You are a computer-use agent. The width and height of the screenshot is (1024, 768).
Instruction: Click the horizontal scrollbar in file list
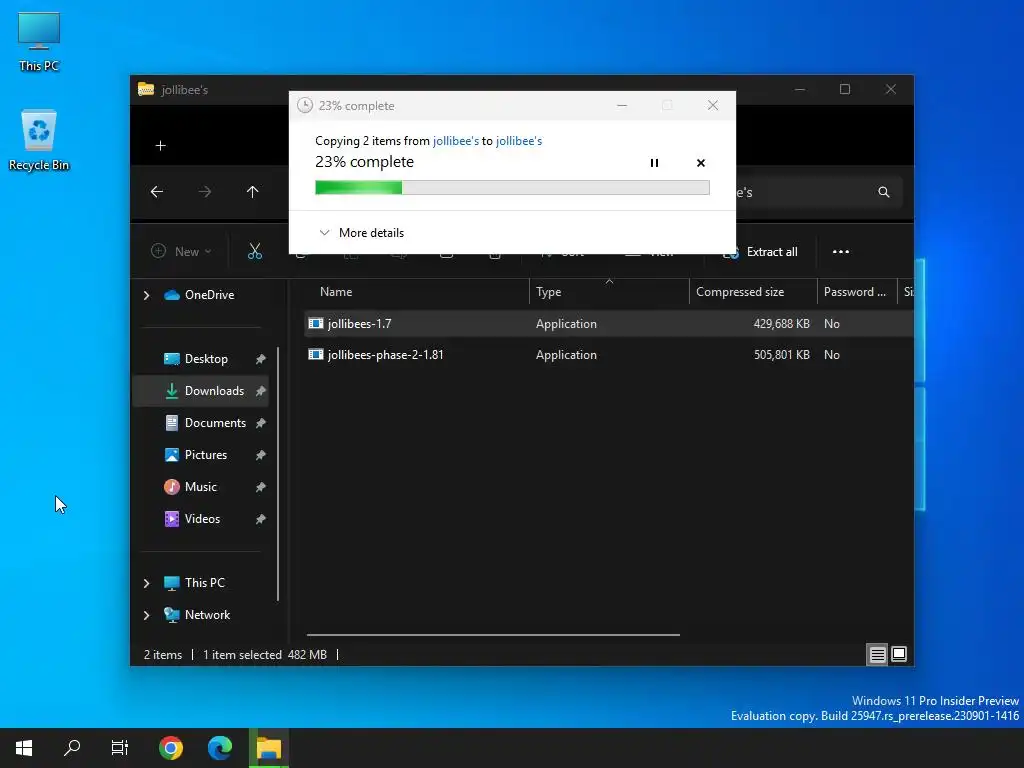pyautogui.click(x=493, y=635)
